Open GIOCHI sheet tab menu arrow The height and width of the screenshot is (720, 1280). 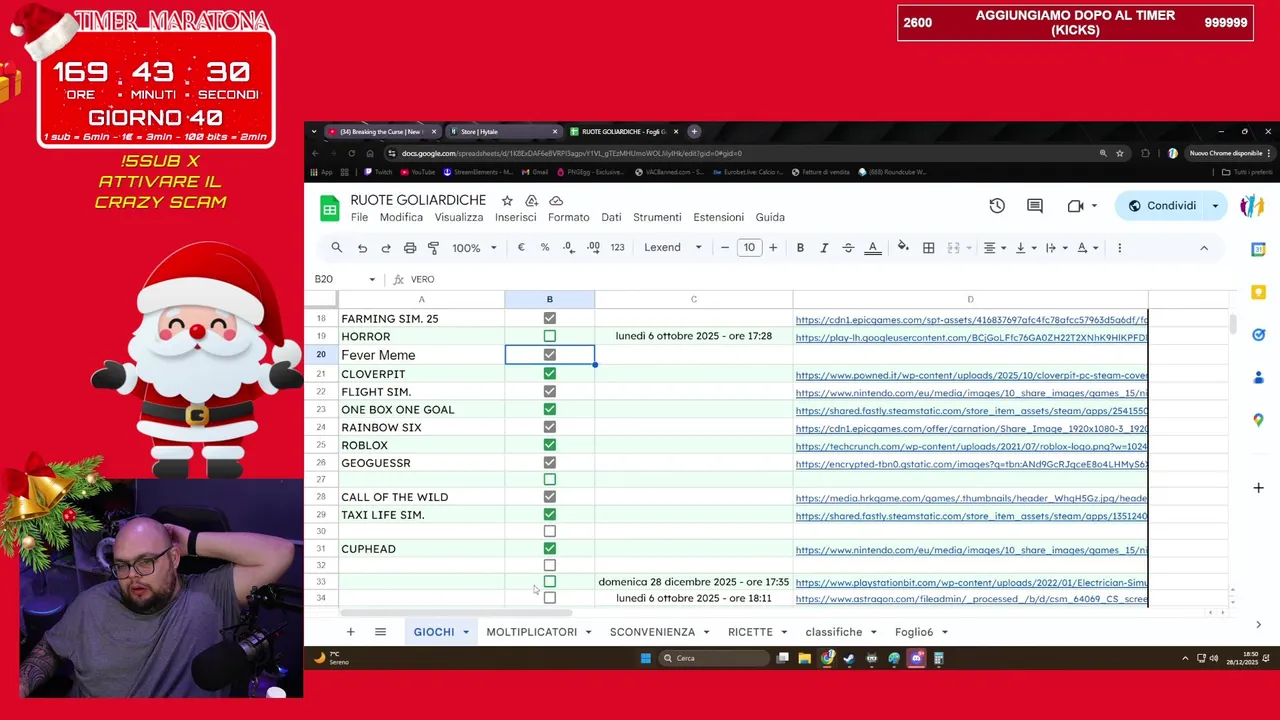[x=466, y=632]
